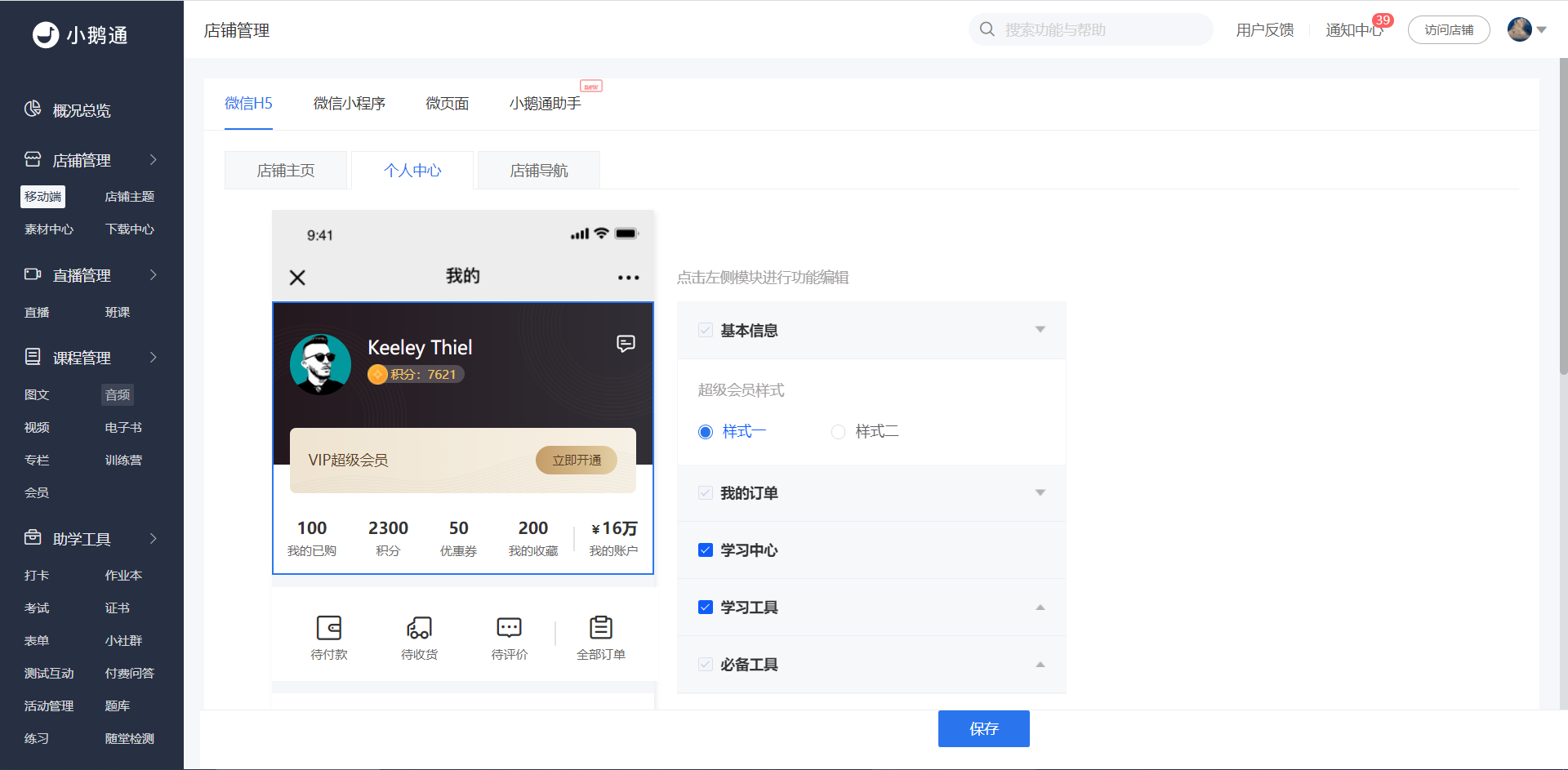Click the 待付款 wallet icon
Screen dimensions: 1568x770
(x=329, y=628)
